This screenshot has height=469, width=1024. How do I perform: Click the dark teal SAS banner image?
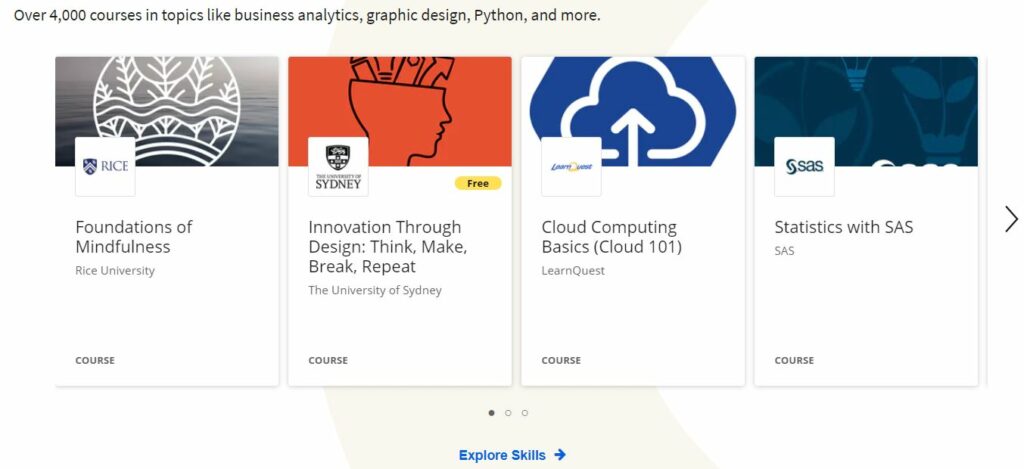click(866, 111)
